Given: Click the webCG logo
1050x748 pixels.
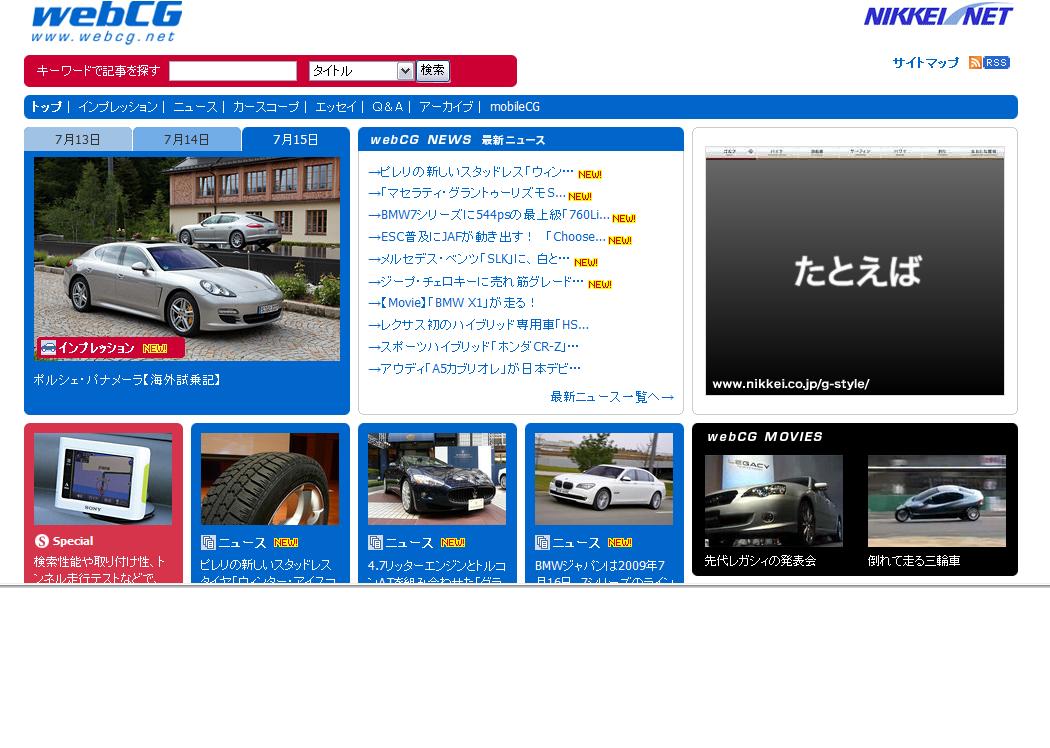Looking at the screenshot, I should pyautogui.click(x=106, y=22).
